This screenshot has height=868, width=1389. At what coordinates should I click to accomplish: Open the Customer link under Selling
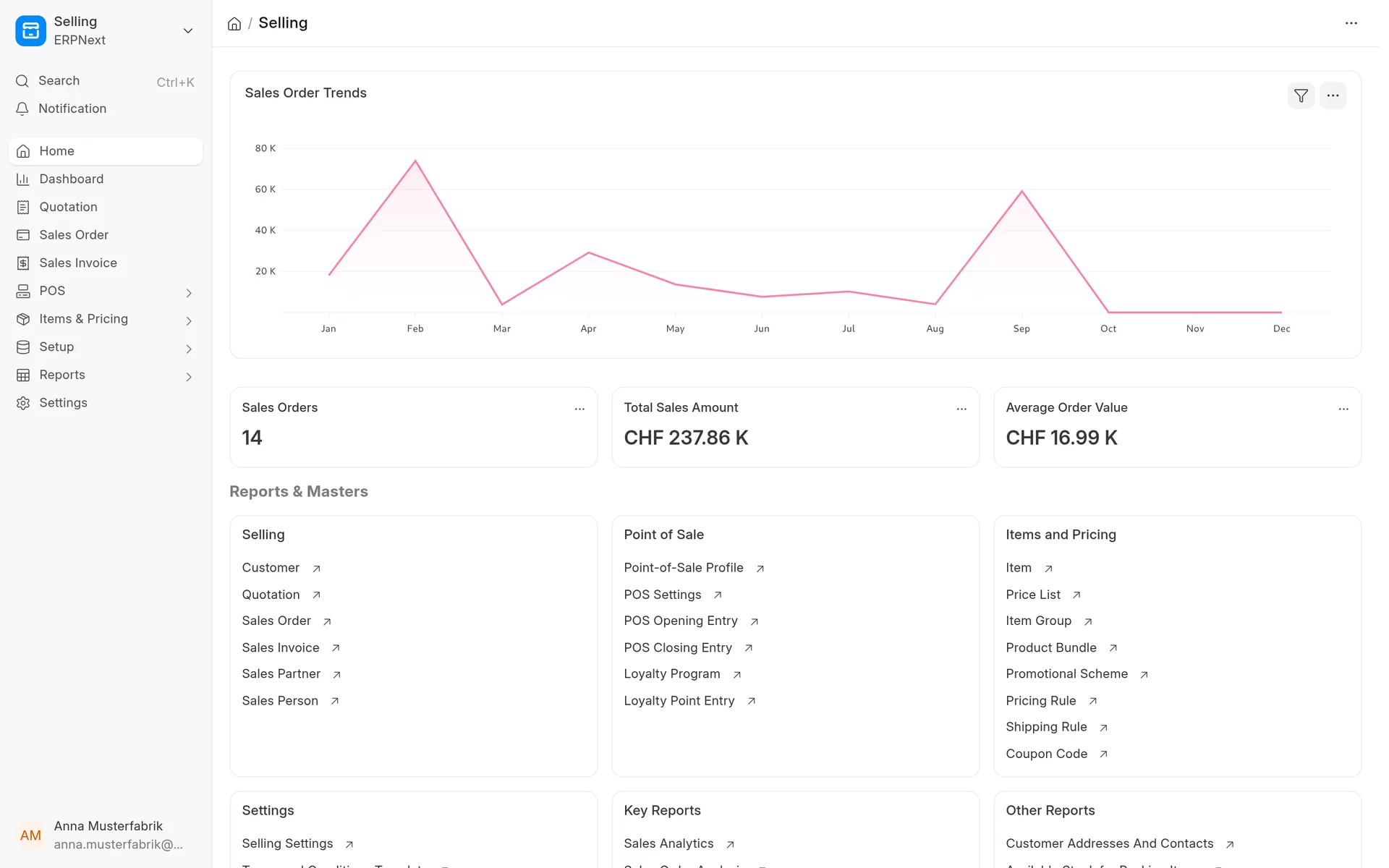(271, 568)
